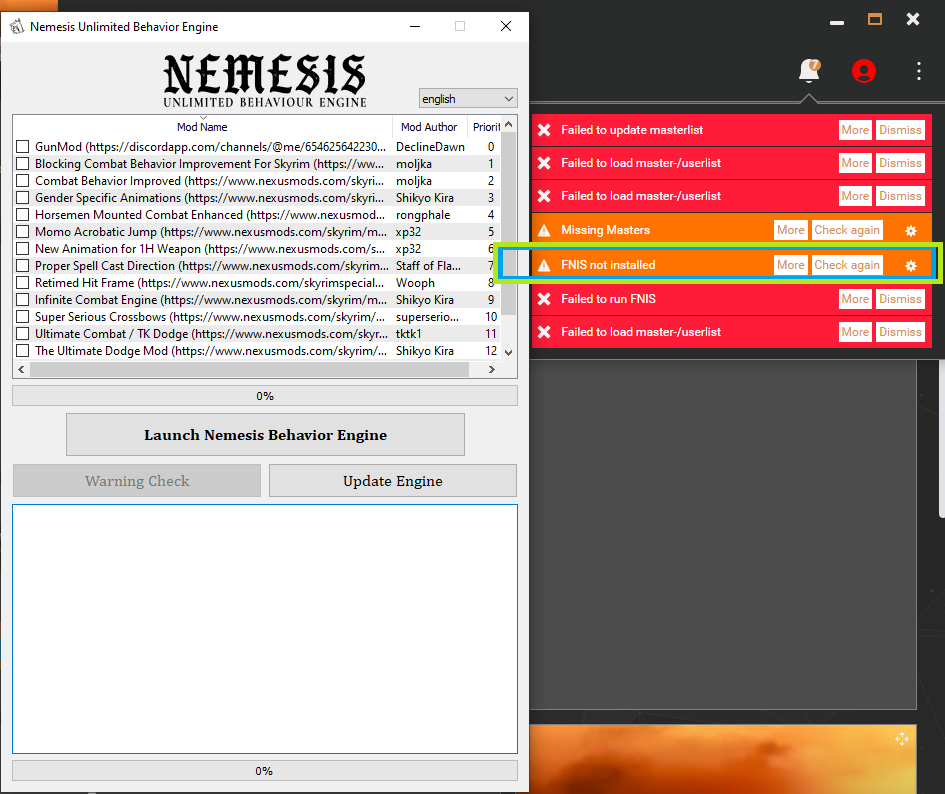Select the DeclineDawn author cell
Image resolution: width=945 pixels, height=794 pixels.
430,147
